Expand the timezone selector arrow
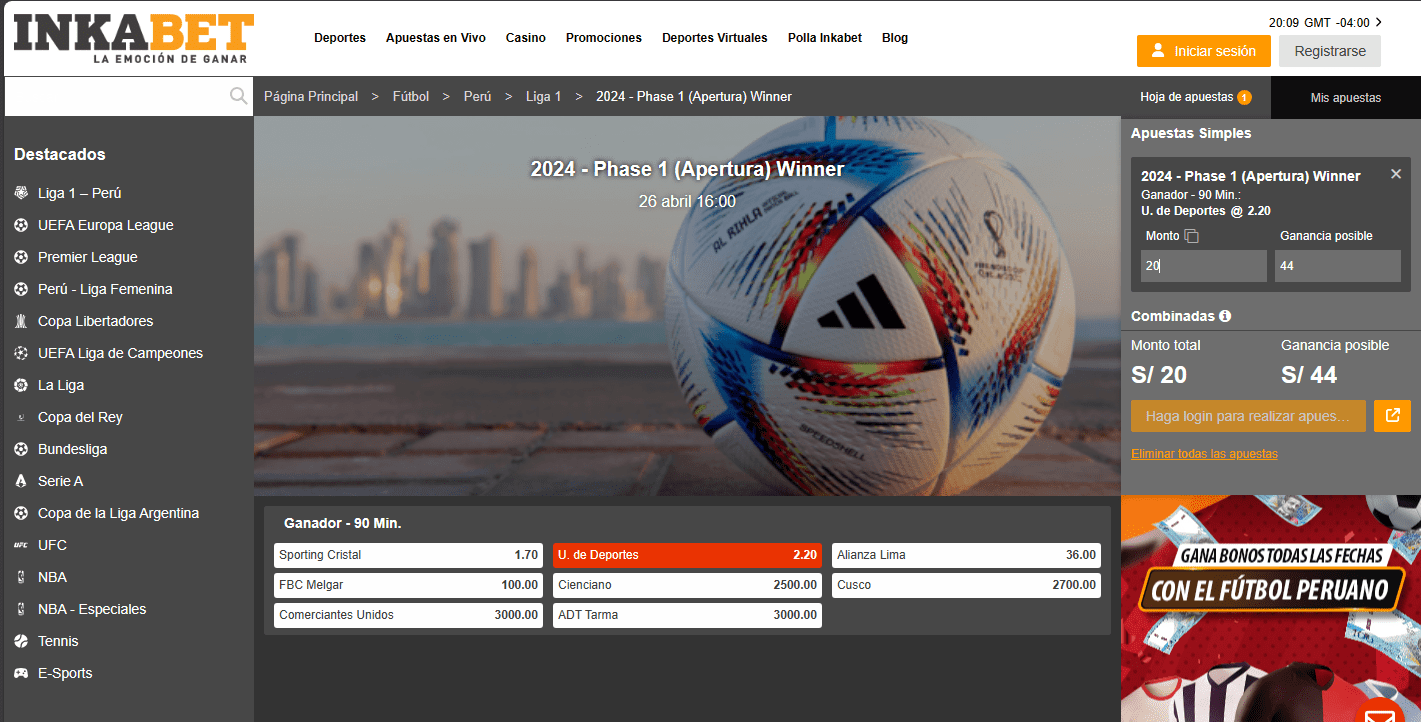Screen dimensions: 1421x722 pyautogui.click(x=1380, y=22)
